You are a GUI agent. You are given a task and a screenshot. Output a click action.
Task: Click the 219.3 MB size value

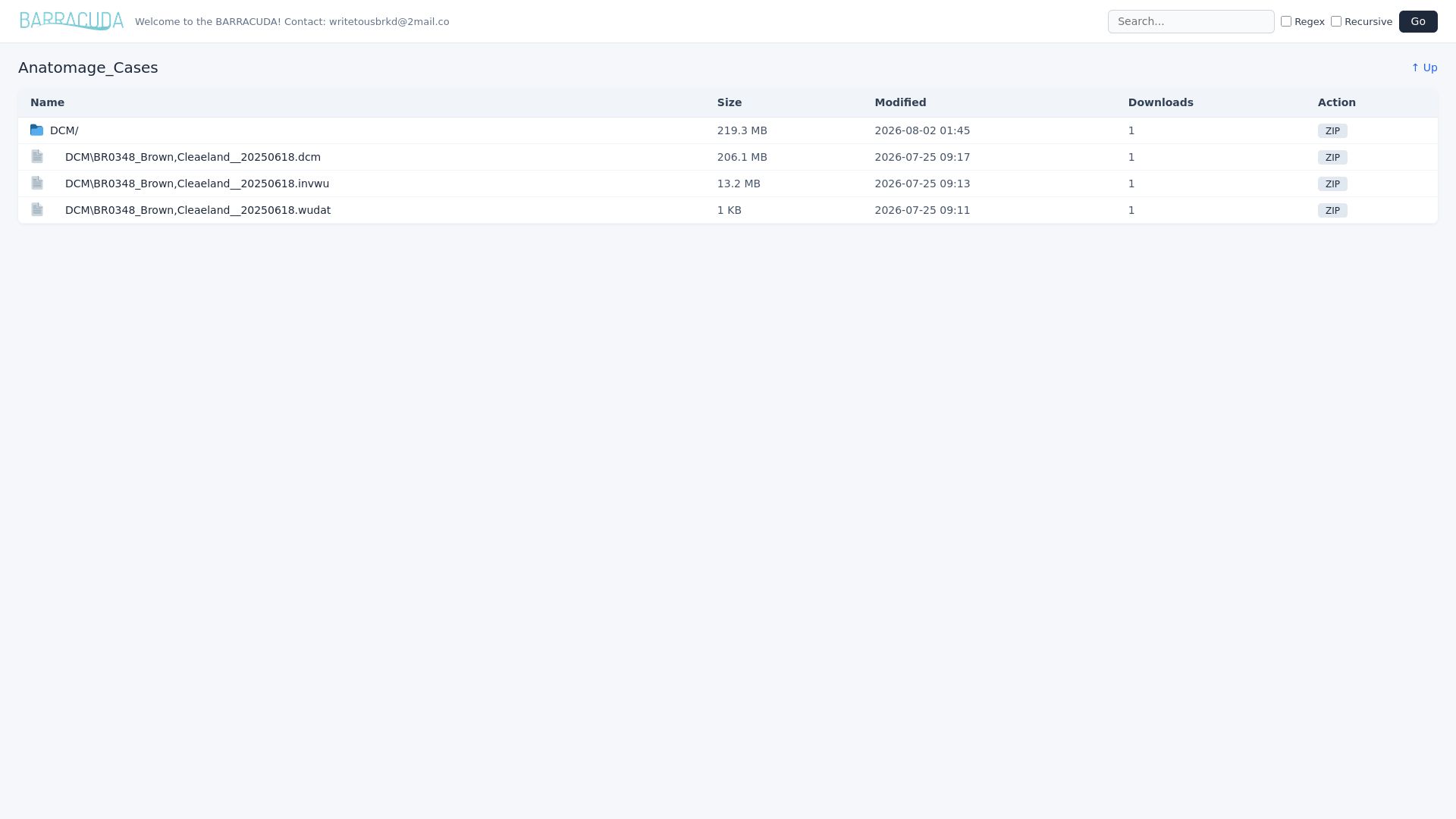point(742,130)
